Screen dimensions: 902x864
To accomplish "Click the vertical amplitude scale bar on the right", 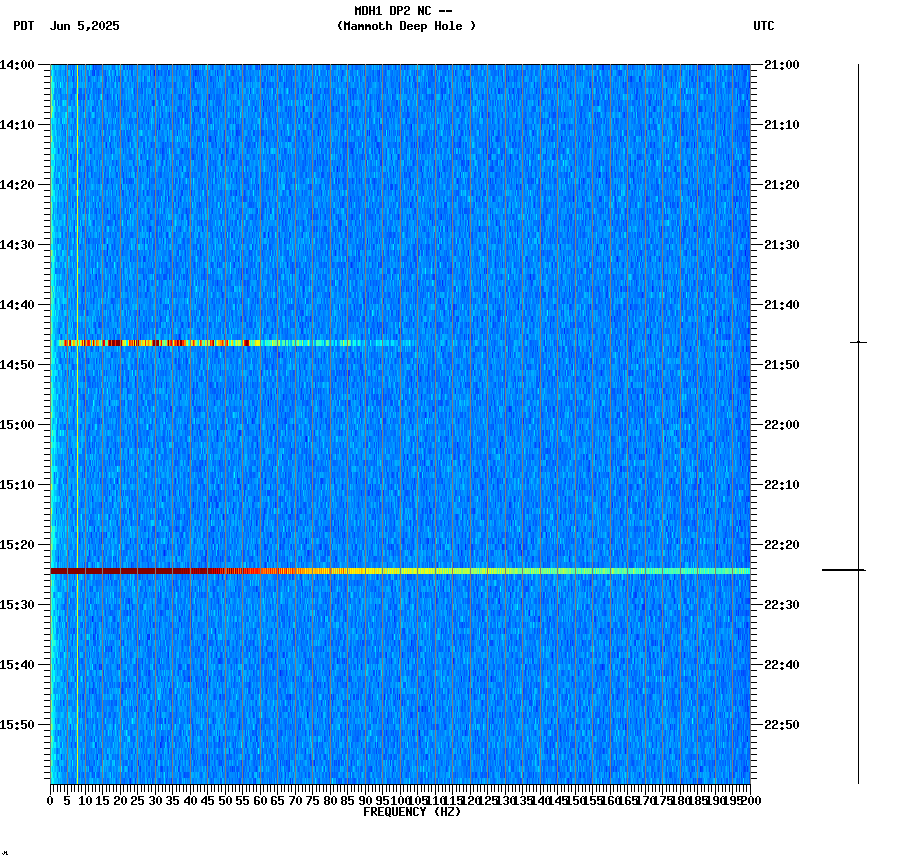I will (858, 430).
